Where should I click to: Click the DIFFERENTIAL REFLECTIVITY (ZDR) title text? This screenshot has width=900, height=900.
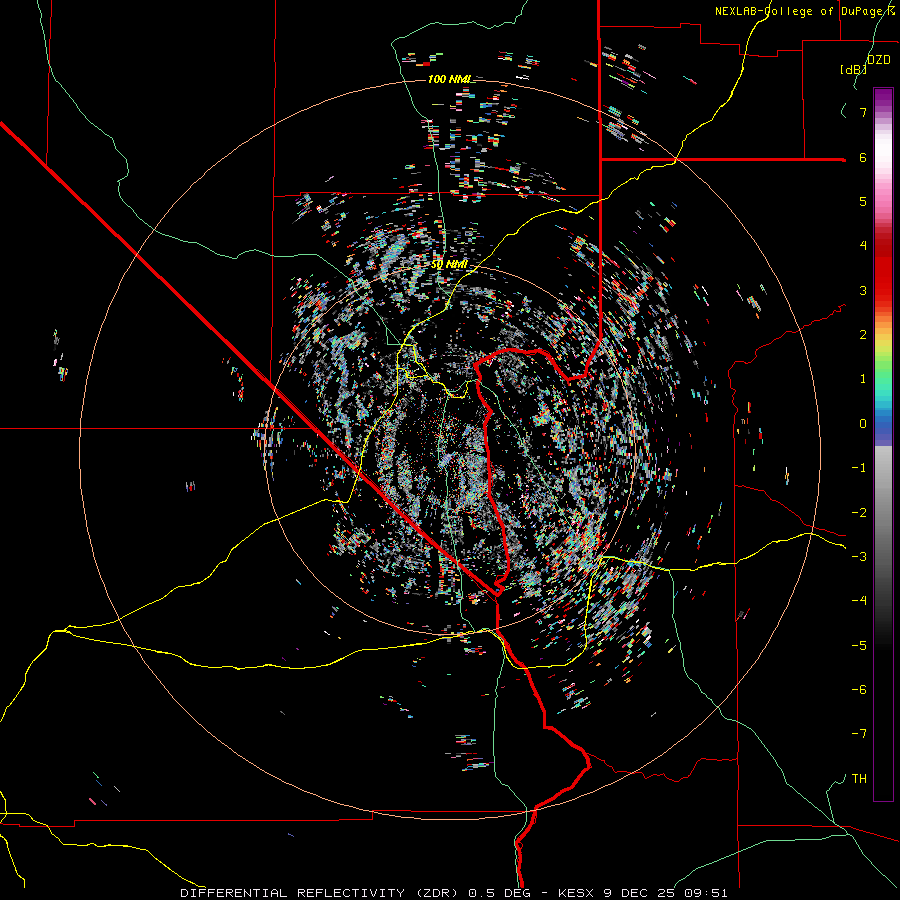[x=320, y=893]
